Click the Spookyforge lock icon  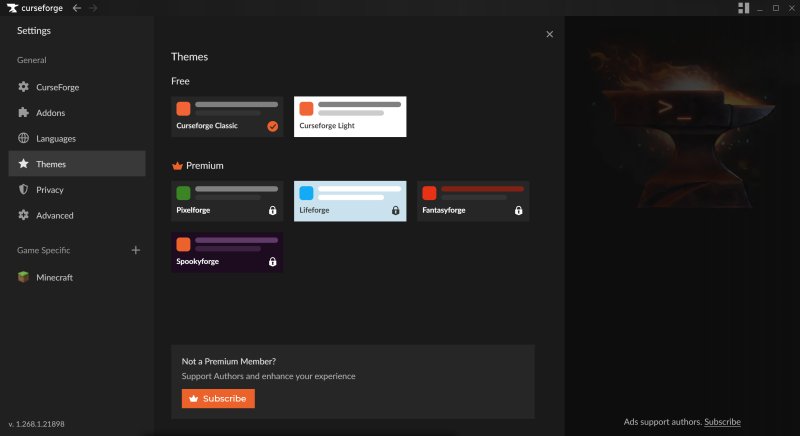pyautogui.click(x=272, y=262)
